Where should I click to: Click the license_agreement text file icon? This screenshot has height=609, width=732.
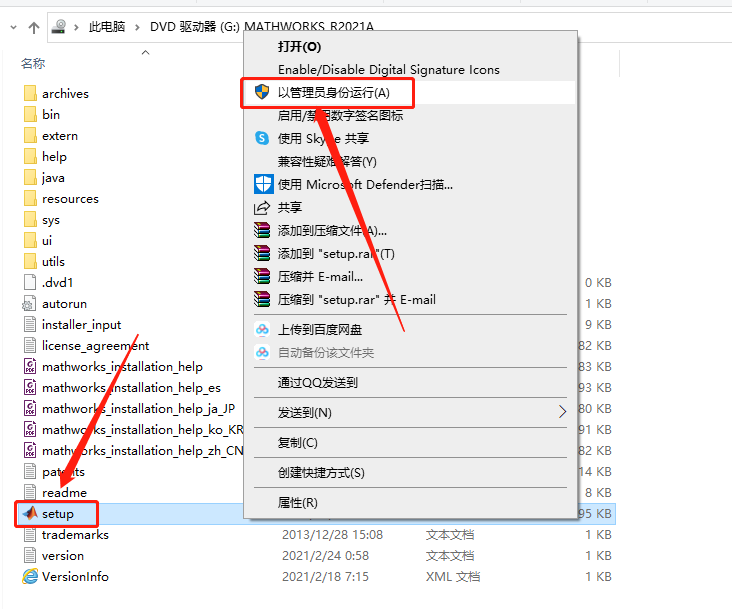tap(30, 345)
